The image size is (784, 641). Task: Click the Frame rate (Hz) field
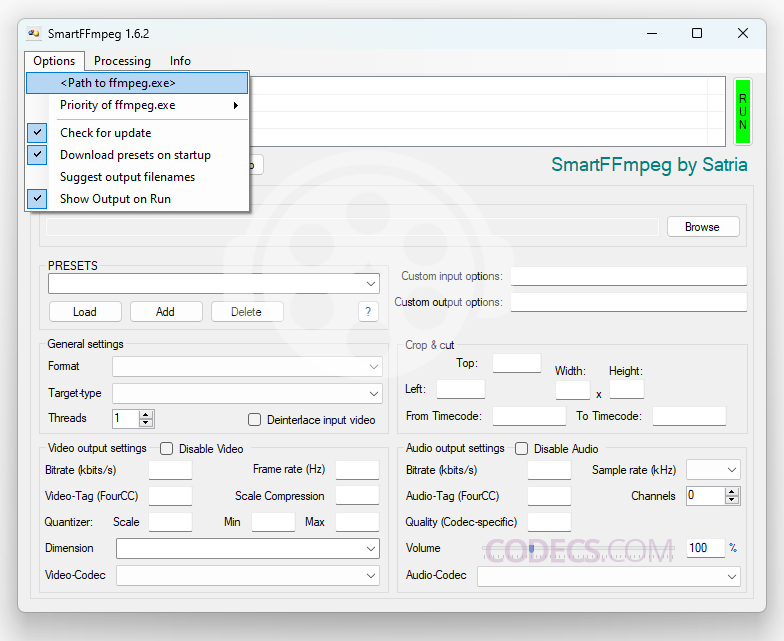(x=357, y=470)
